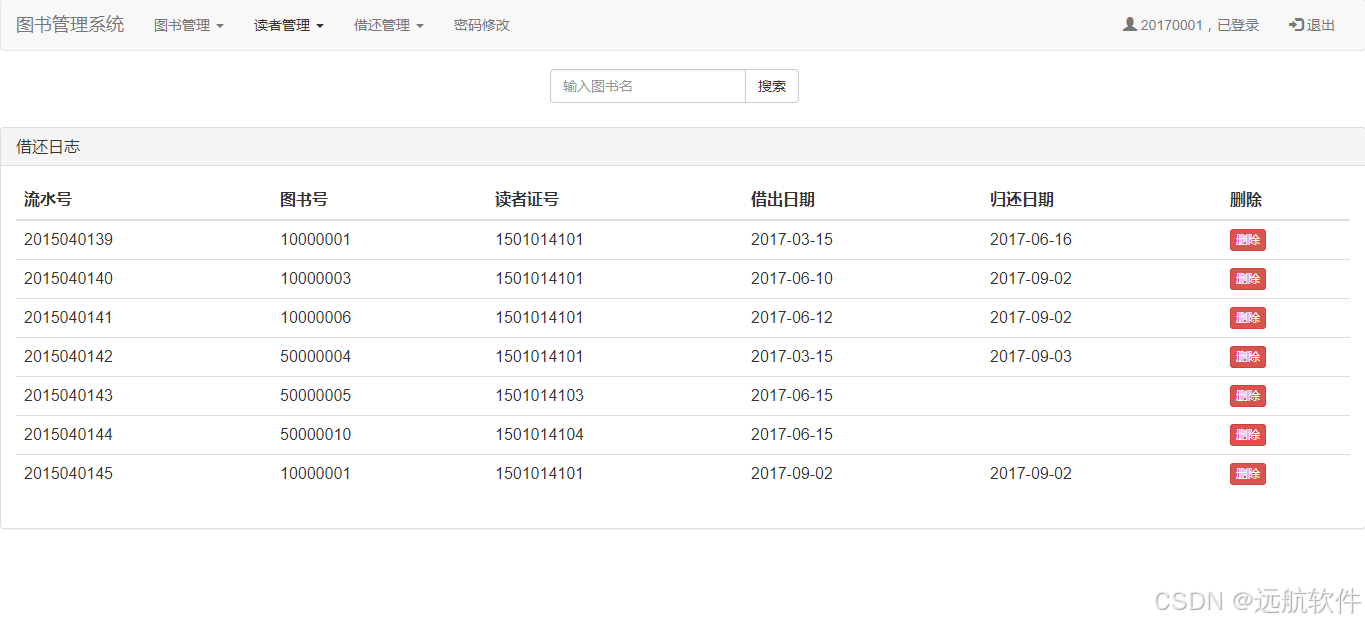Click the user icon beside 20170001
1365x624 pixels.
pyautogui.click(x=1129, y=24)
